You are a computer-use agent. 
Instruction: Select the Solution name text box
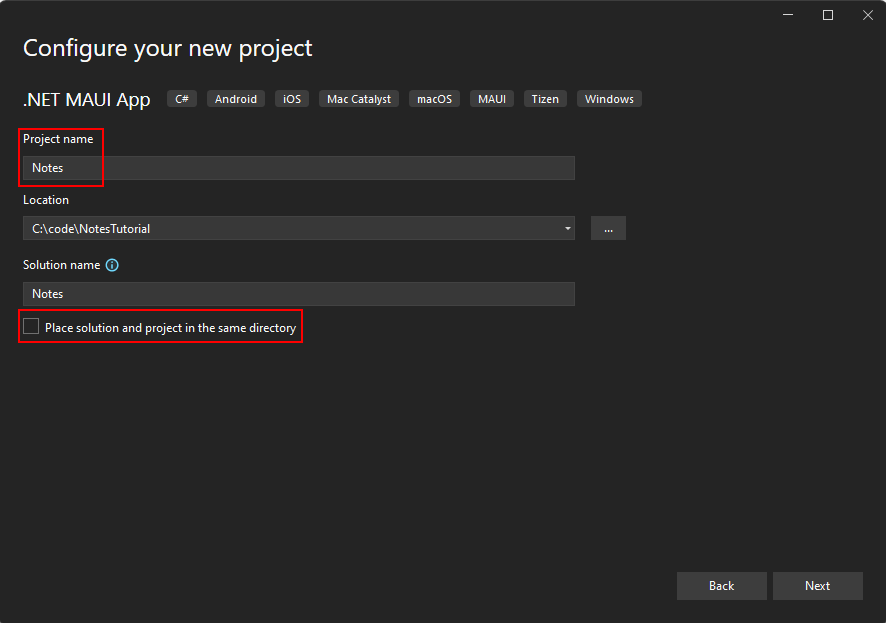(300, 293)
